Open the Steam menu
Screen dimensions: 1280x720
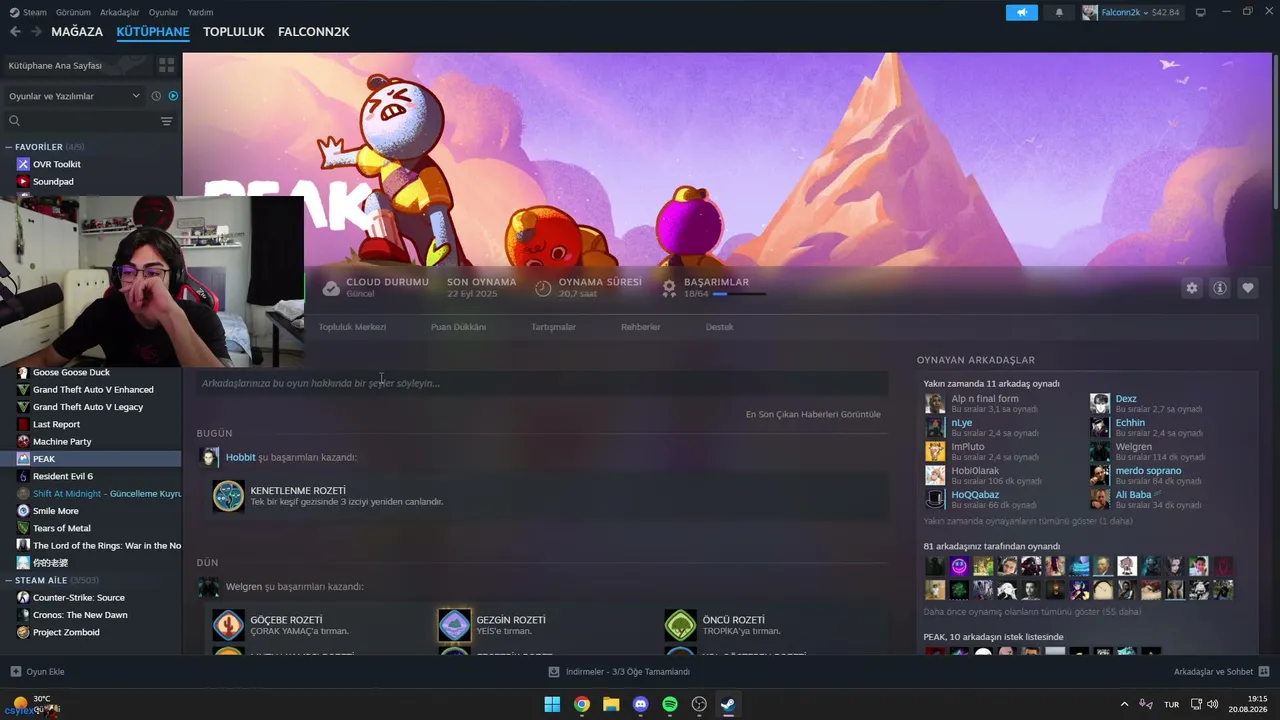click(28, 12)
